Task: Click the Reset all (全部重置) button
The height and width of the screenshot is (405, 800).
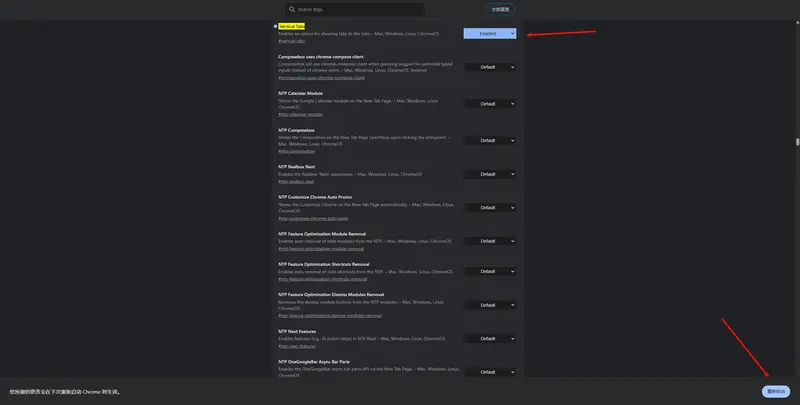Action: click(500, 9)
